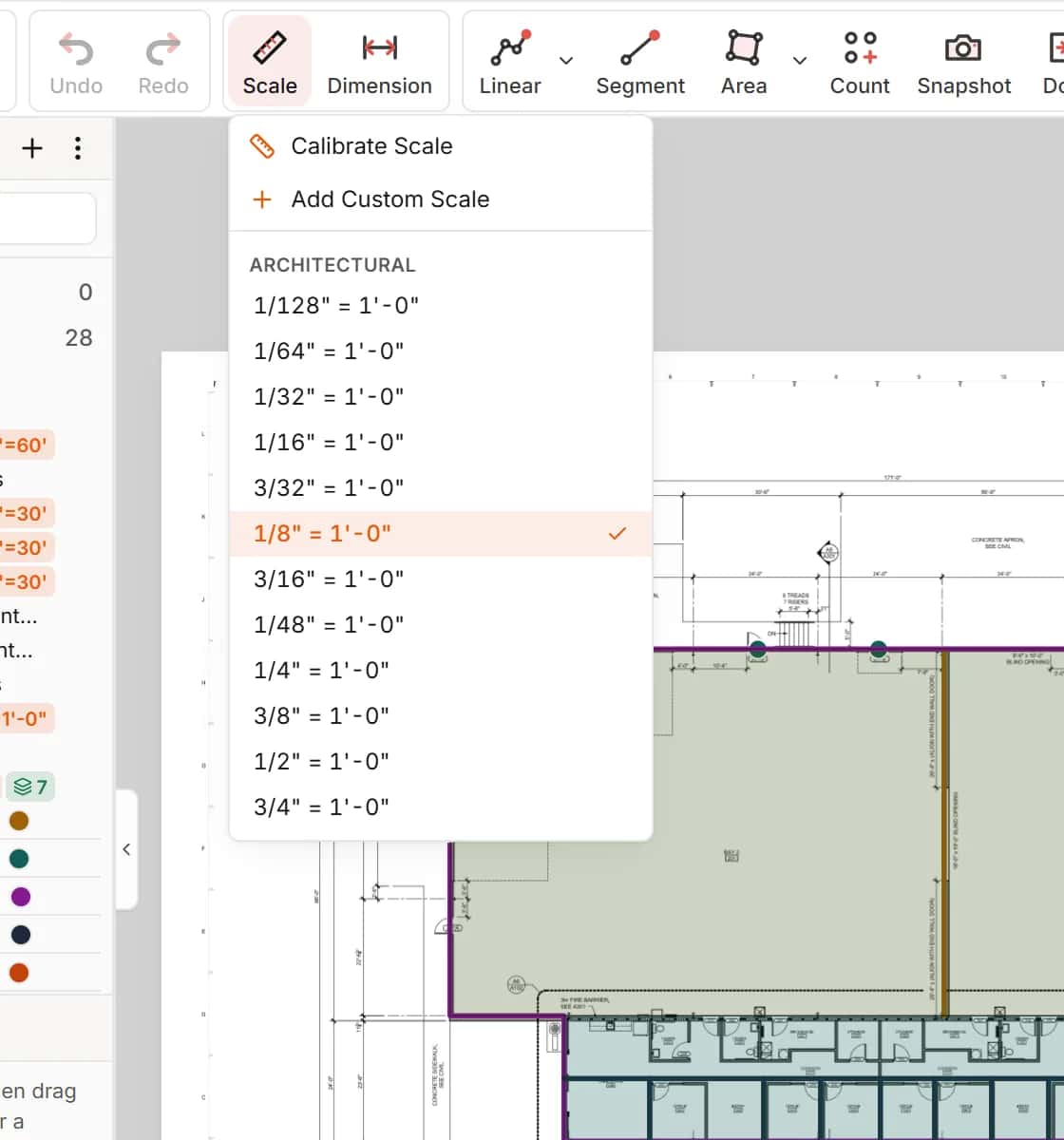This screenshot has height=1140, width=1064.
Task: Open the Scale tool menu
Action: coord(270,63)
